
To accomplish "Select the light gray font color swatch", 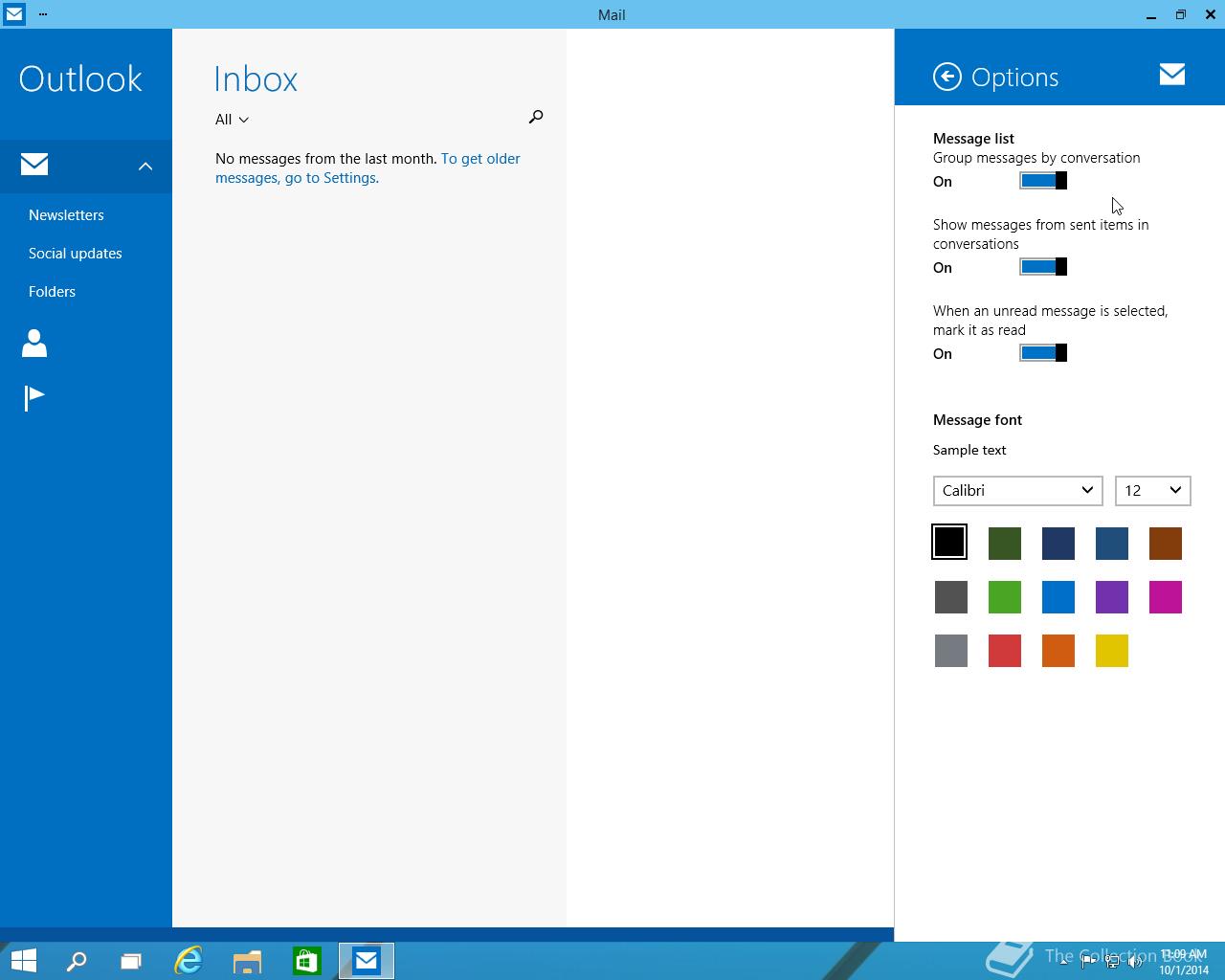I will tap(951, 651).
